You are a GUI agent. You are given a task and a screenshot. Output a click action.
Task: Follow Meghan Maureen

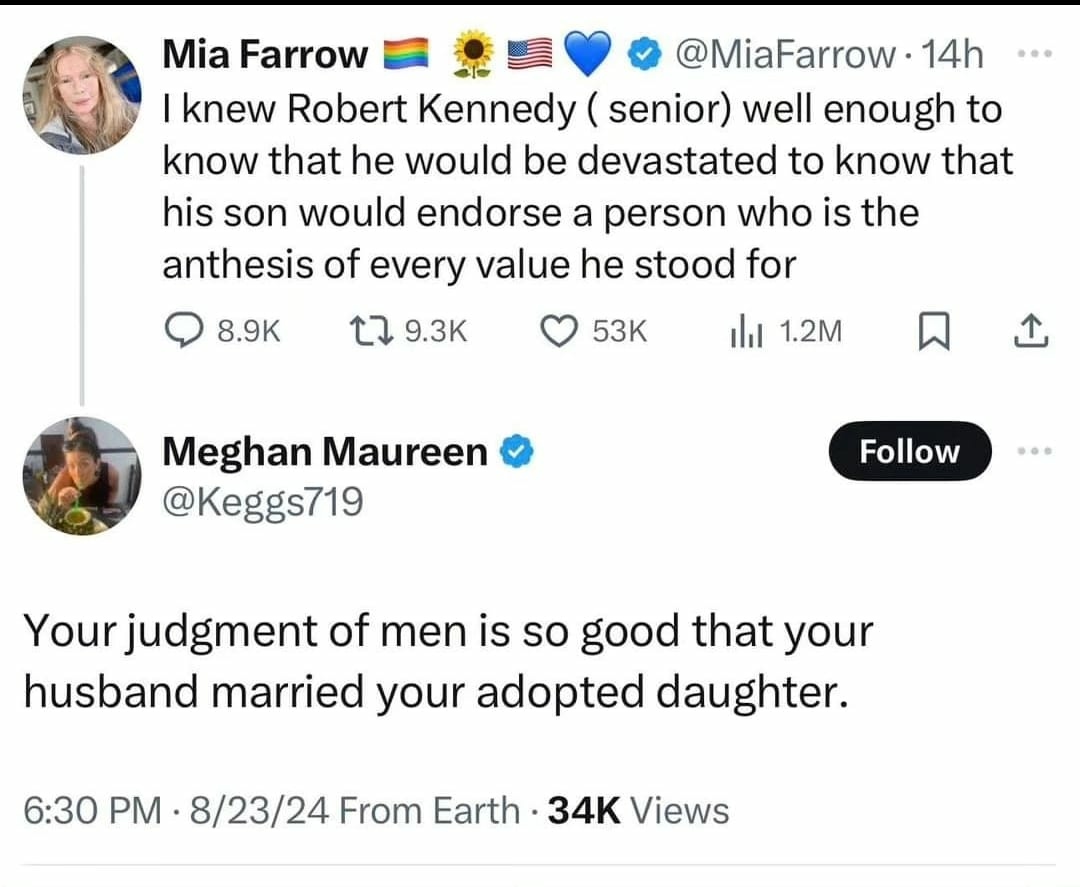(x=909, y=452)
